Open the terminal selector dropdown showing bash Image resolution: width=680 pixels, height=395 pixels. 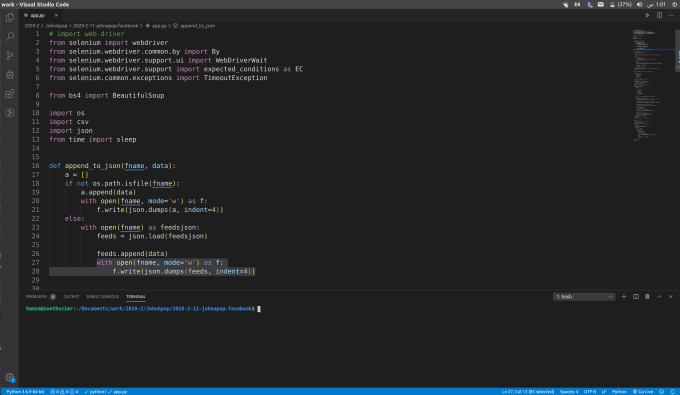tap(584, 297)
